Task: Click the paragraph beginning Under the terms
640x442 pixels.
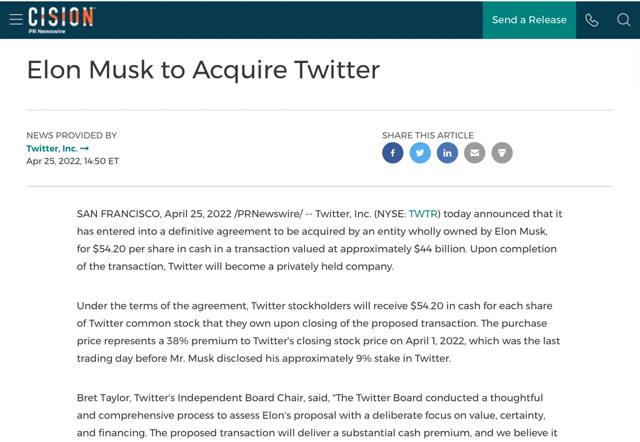Action: tap(319, 332)
